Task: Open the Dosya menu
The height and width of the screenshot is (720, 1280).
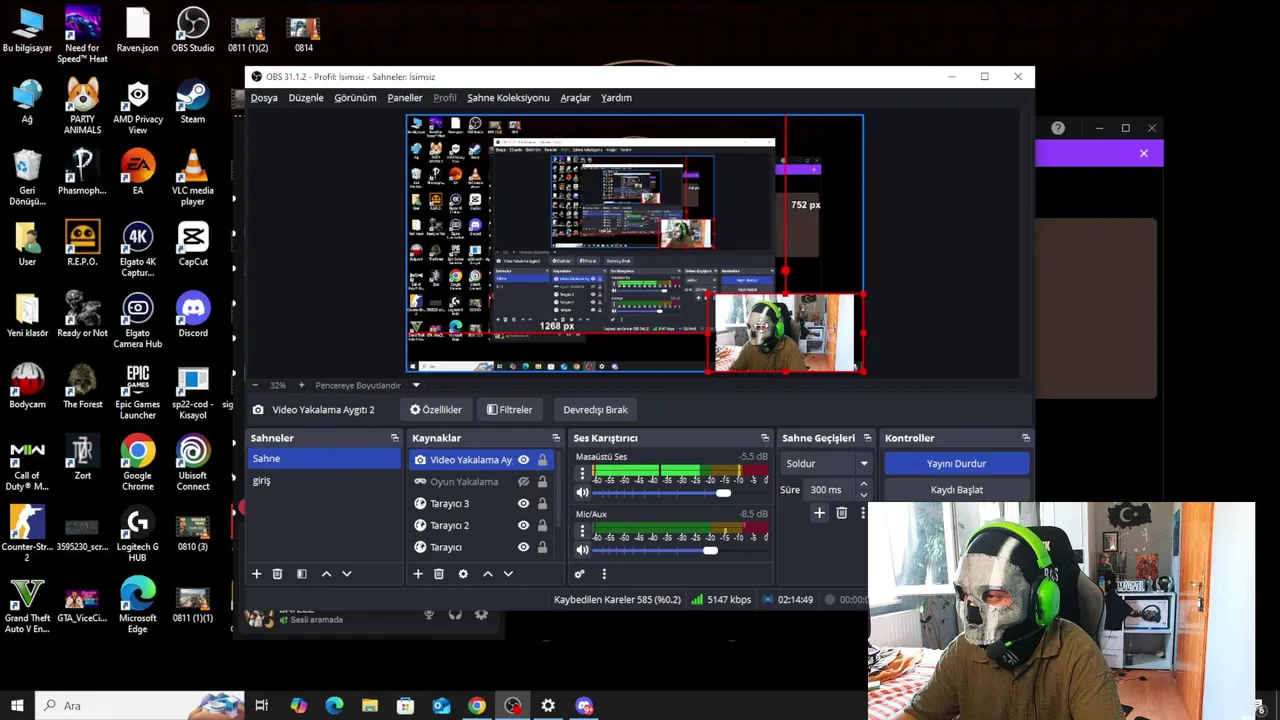Action: point(264,98)
